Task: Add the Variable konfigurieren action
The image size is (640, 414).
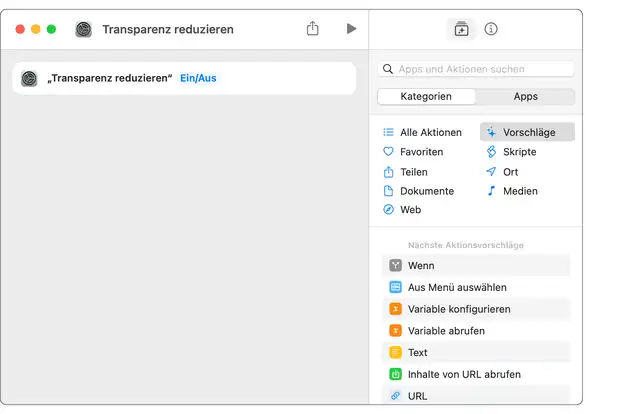Action: (x=459, y=309)
